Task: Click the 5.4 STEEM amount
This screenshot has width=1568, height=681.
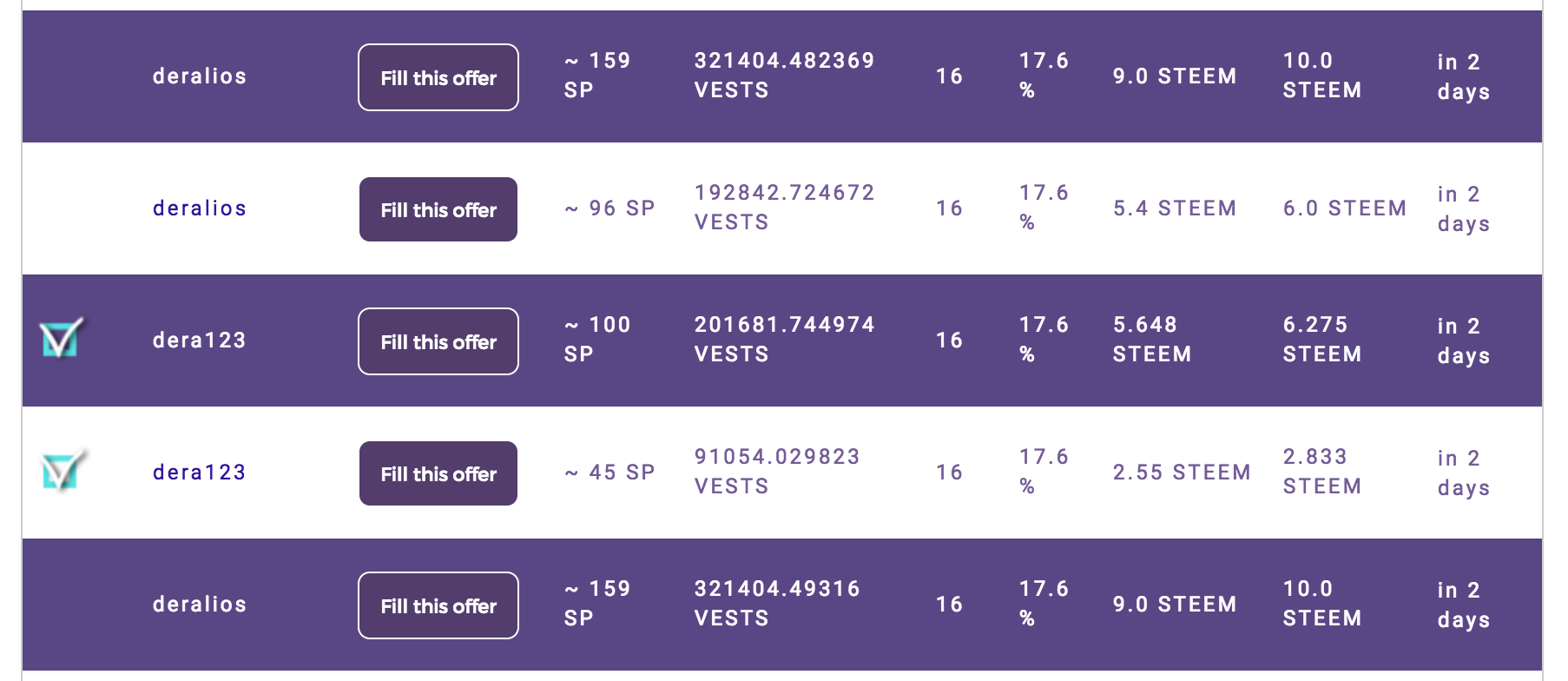Action: click(1175, 208)
